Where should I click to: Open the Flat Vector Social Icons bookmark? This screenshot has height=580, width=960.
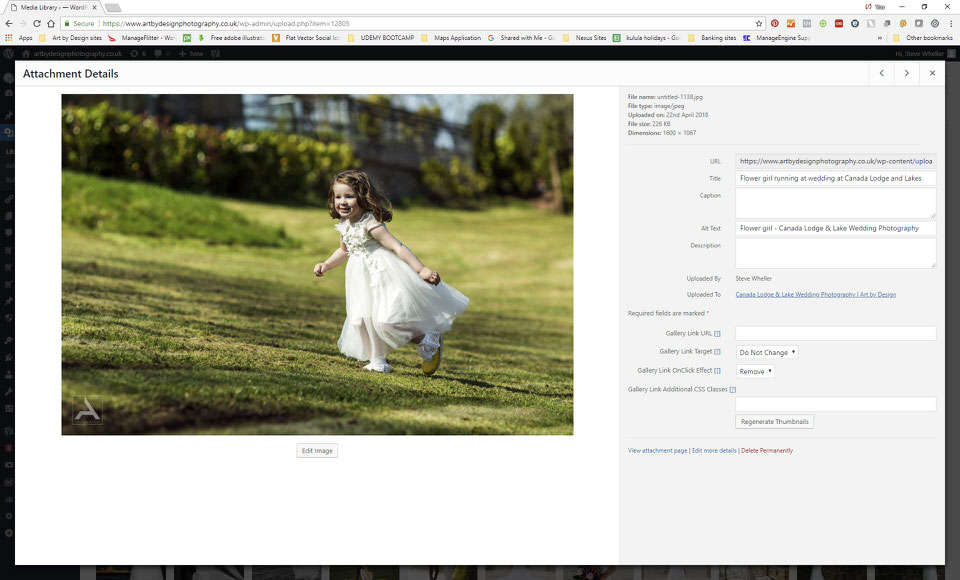click(306, 38)
